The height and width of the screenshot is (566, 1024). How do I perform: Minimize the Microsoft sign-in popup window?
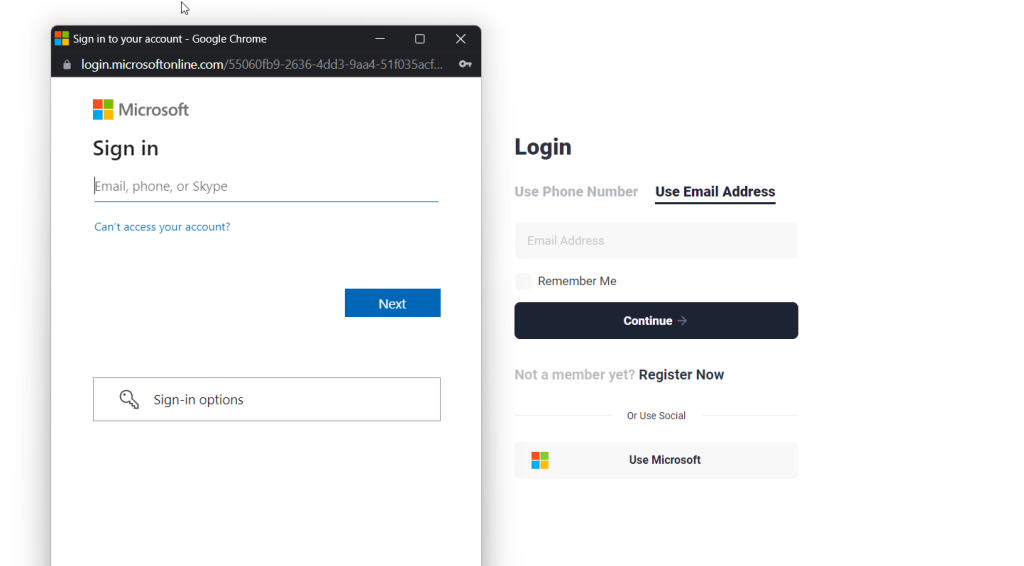[380, 39]
